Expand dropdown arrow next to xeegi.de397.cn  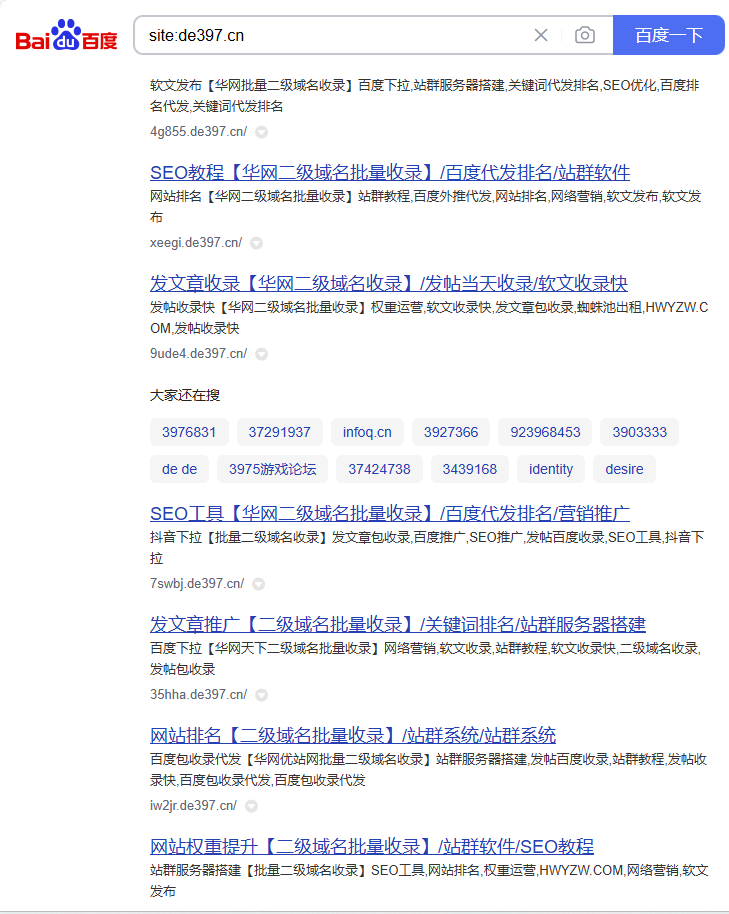256,243
